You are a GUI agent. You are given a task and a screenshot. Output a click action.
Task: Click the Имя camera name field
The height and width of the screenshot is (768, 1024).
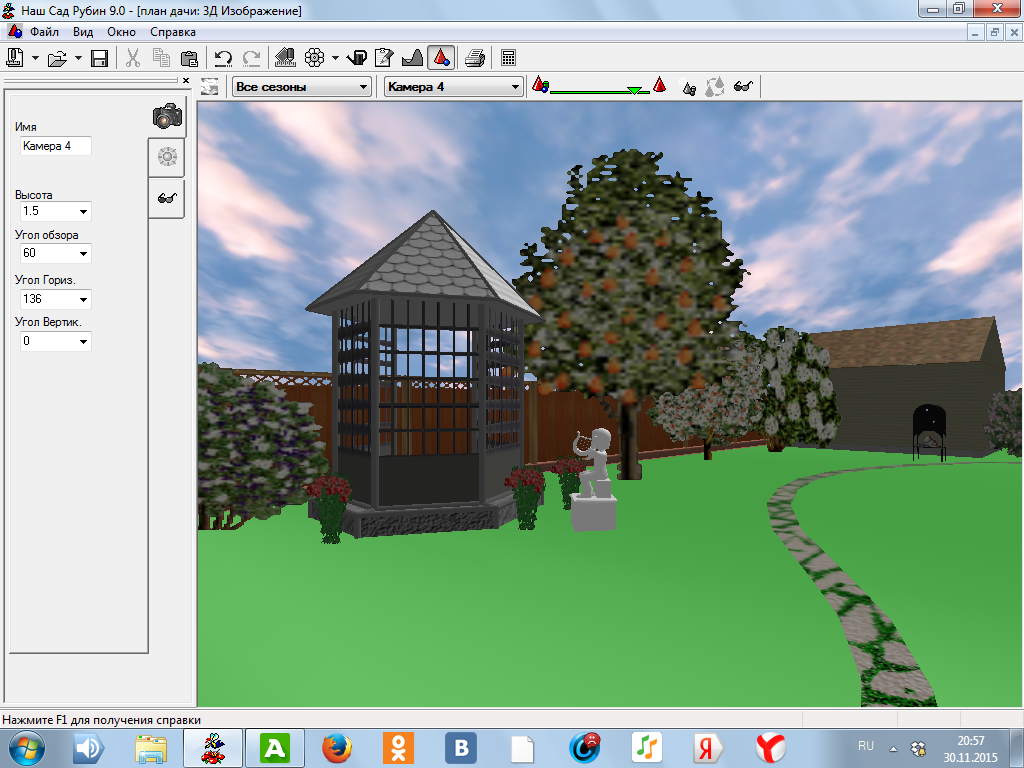(x=55, y=146)
